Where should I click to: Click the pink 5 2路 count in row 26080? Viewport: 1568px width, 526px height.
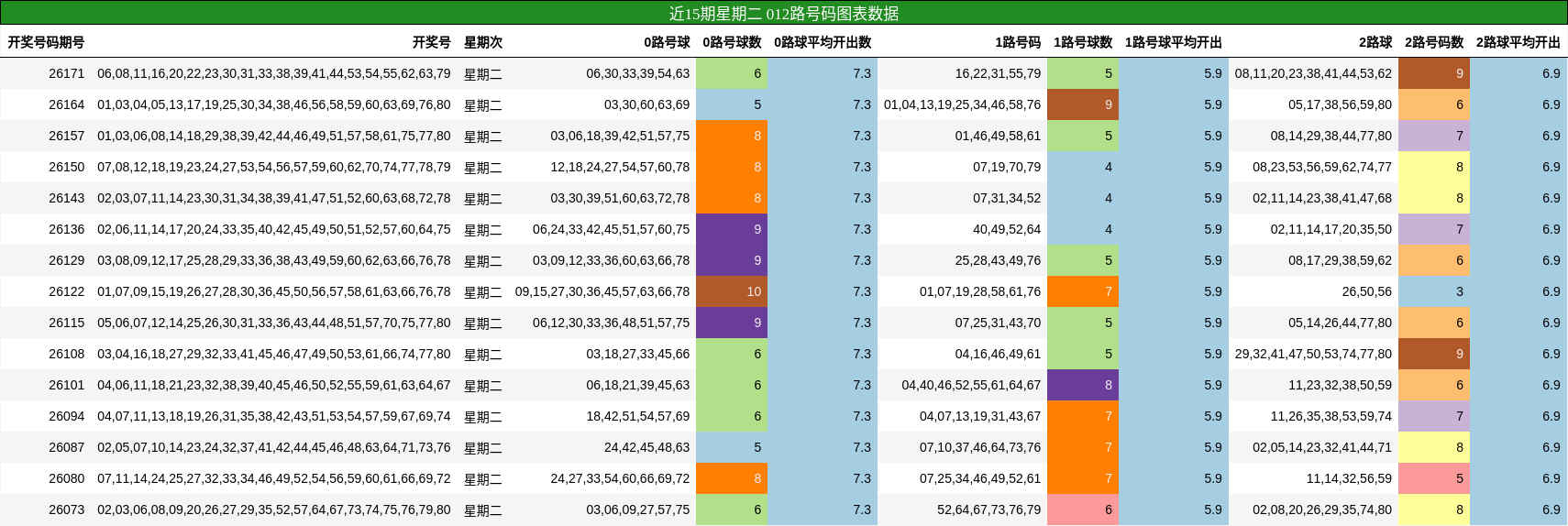pos(1434,478)
